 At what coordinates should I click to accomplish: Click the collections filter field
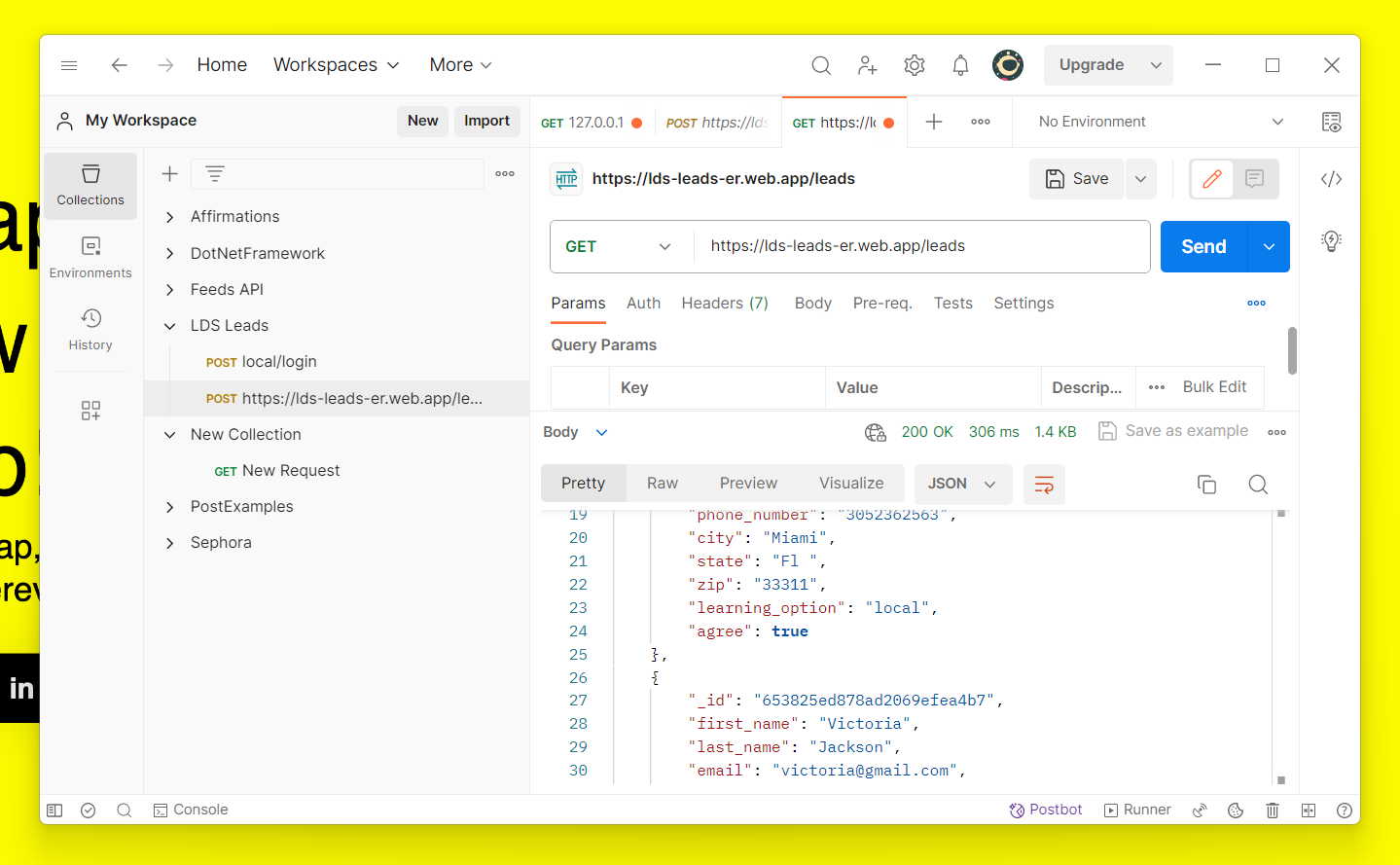pyautogui.click(x=338, y=174)
